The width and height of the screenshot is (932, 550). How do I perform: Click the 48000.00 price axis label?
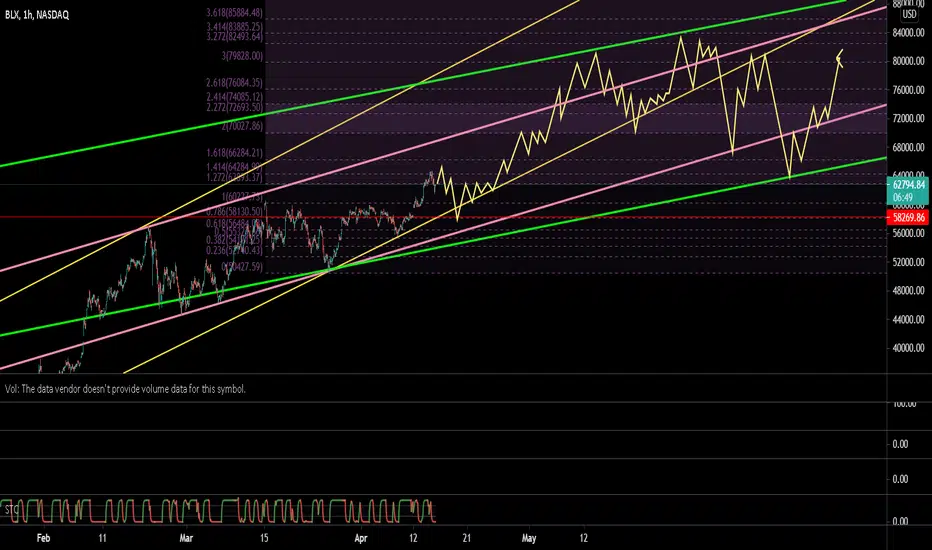(908, 291)
